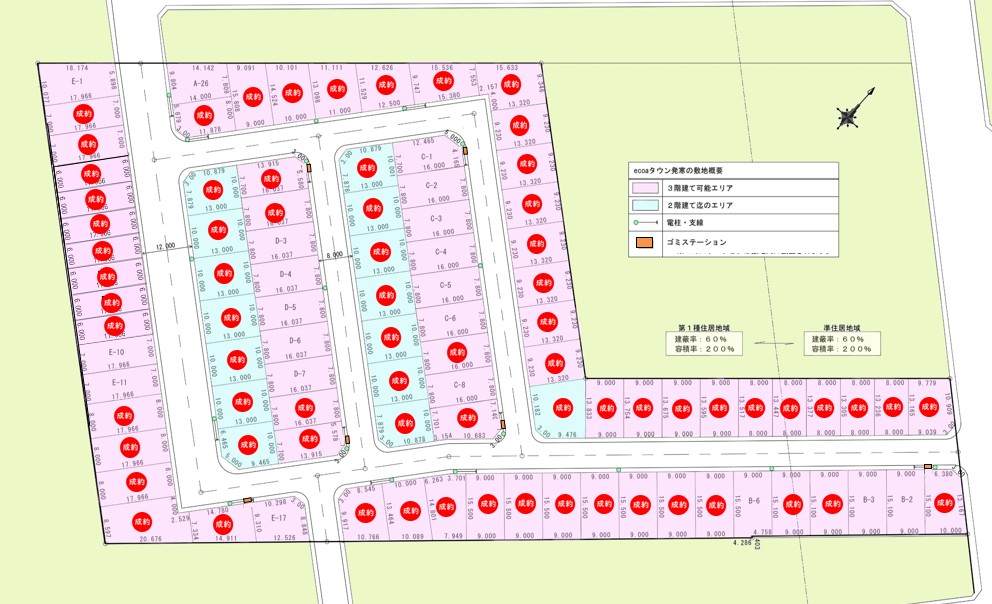Image resolution: width=992 pixels, height=604 pixels.
Task: Click the sold badge on the light-blue corner lot left of the 13.833 lot
Action: coord(562,407)
